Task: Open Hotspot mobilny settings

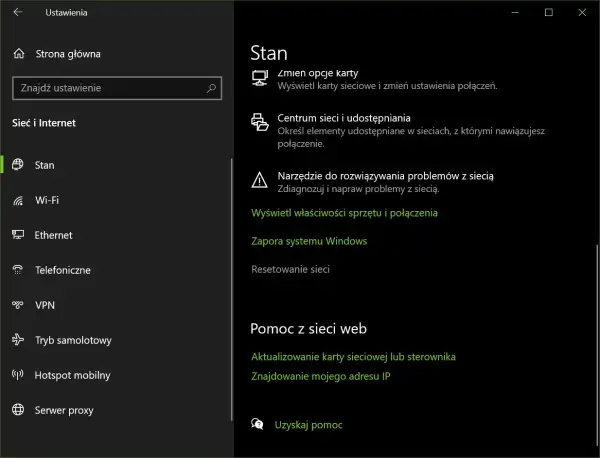Action: click(72, 375)
